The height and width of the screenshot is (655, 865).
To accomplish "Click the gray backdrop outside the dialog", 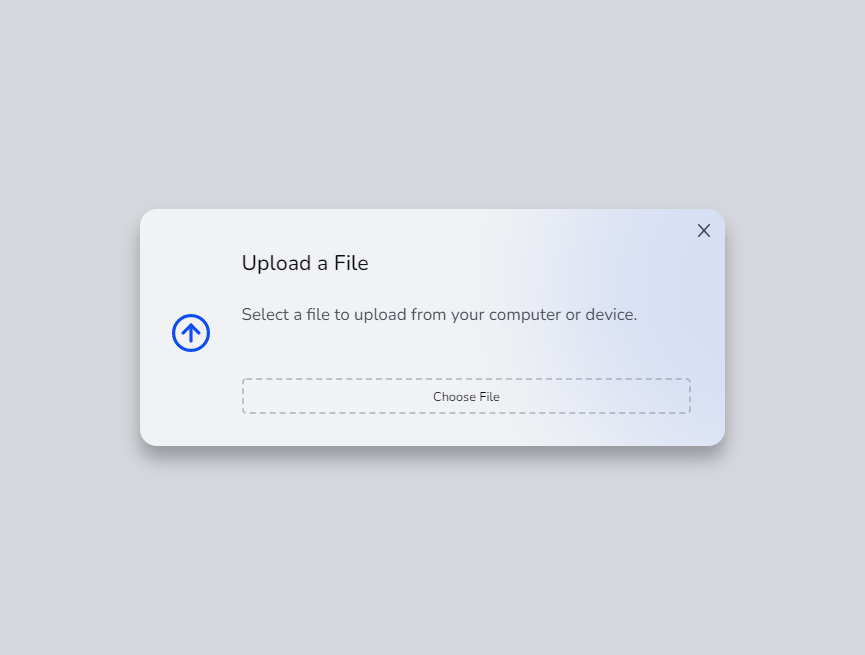I will click(432, 99).
